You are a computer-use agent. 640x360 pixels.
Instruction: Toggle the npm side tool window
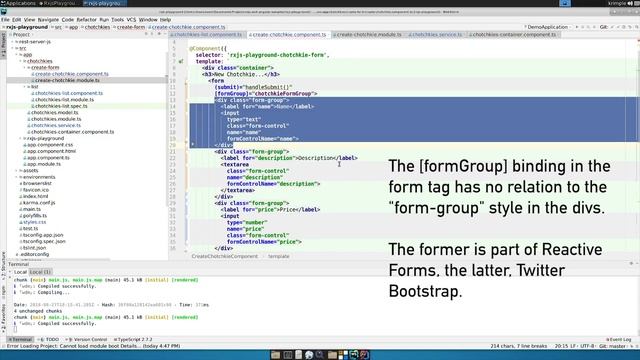pyautogui.click(x=3, y=291)
